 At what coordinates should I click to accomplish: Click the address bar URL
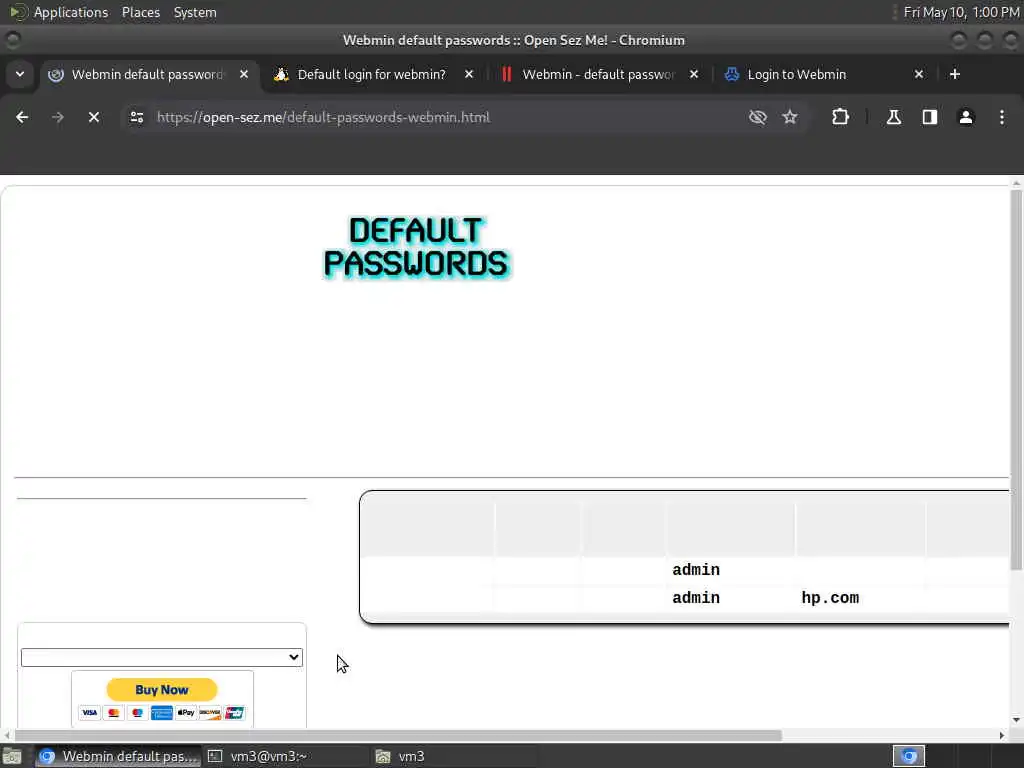pyautogui.click(x=323, y=117)
